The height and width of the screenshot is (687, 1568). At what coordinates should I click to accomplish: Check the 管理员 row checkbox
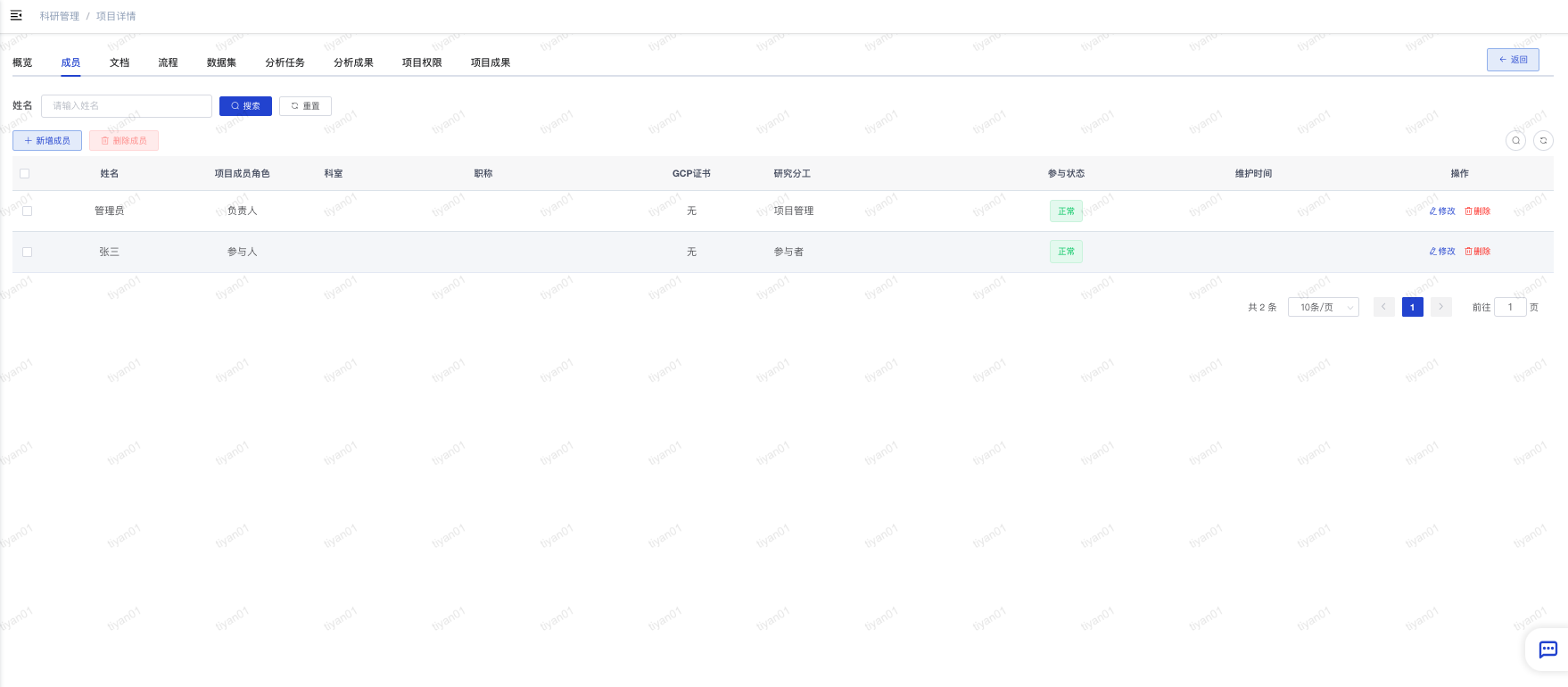coord(27,211)
